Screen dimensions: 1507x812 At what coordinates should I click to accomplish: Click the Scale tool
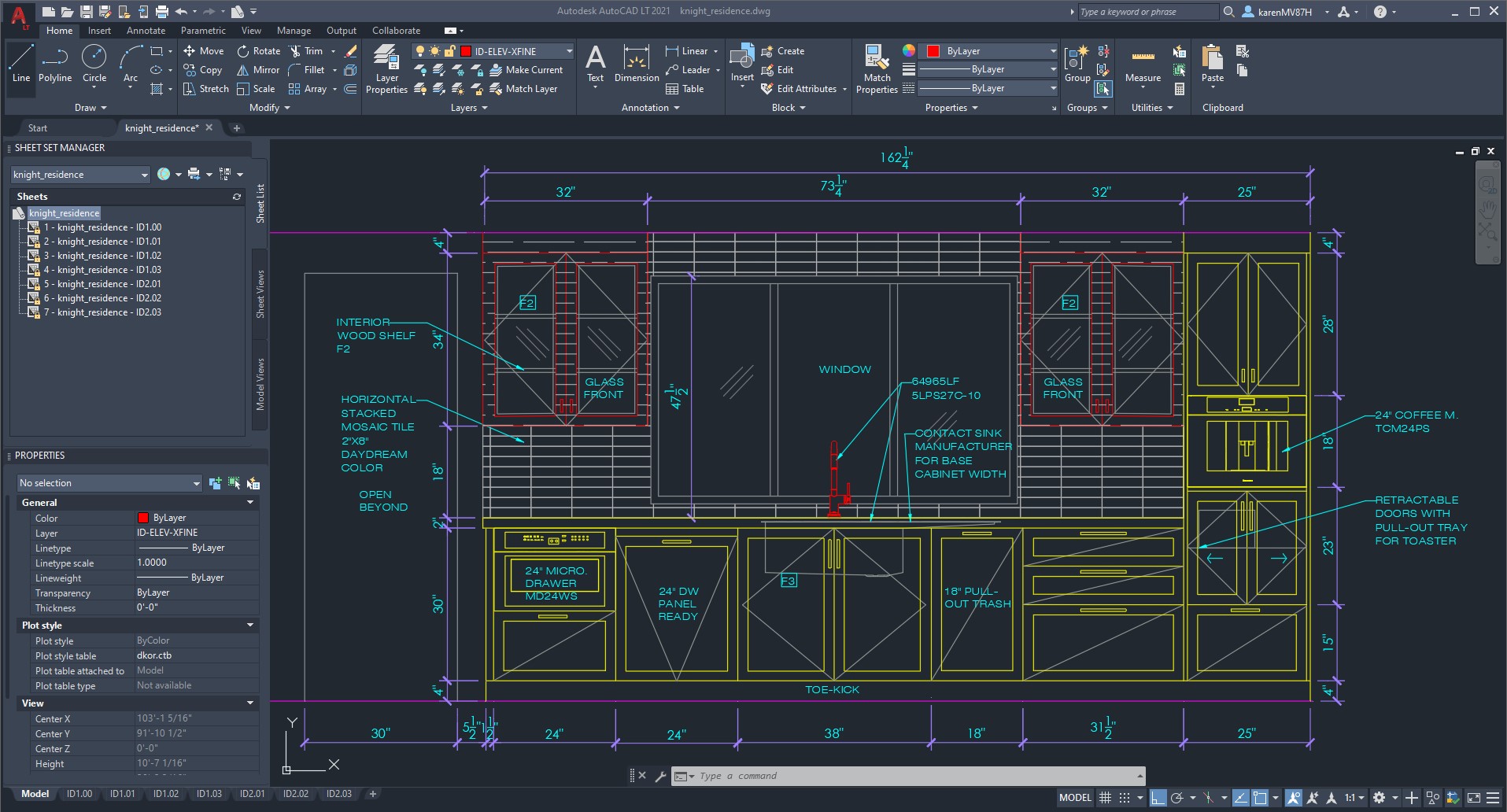click(x=257, y=89)
